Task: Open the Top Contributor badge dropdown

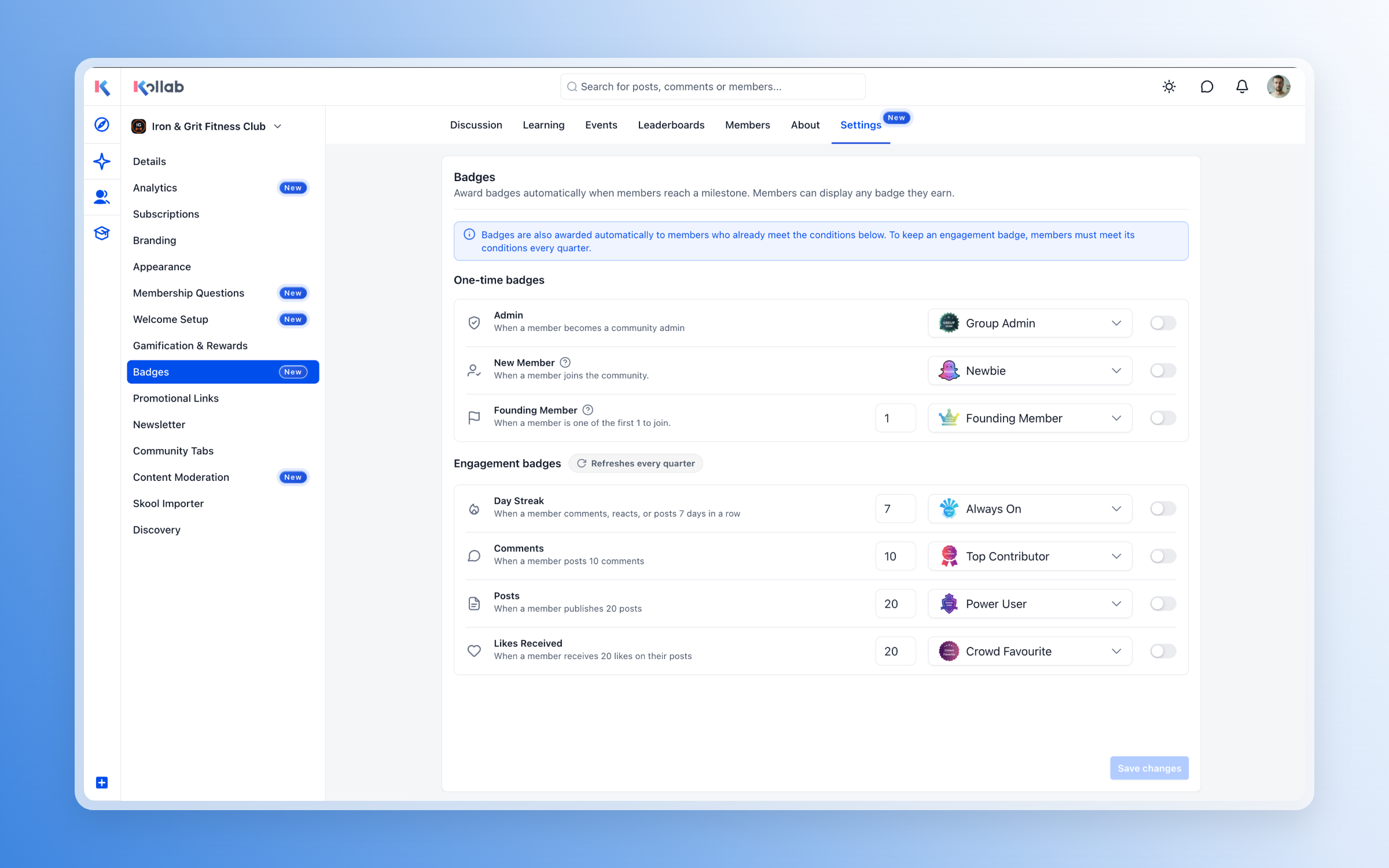Action: (x=1030, y=556)
